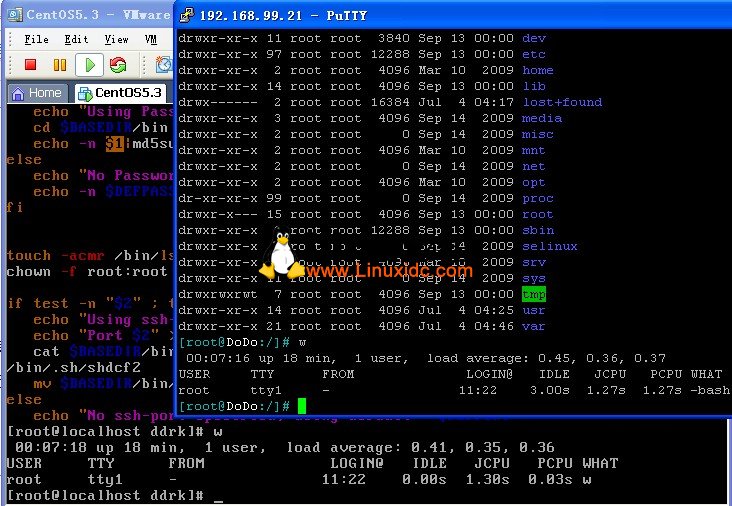Click the '3.00s' idle value in PuTTY

coord(549,390)
